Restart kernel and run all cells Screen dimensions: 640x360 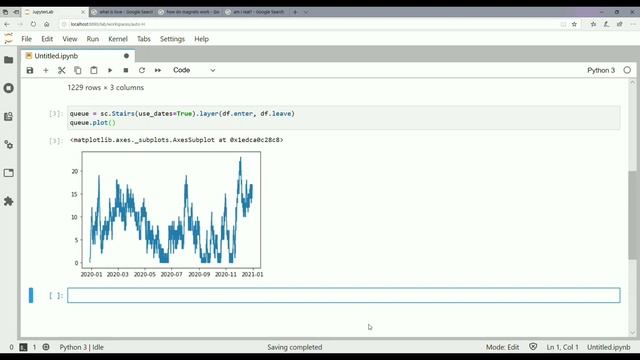pos(158,70)
